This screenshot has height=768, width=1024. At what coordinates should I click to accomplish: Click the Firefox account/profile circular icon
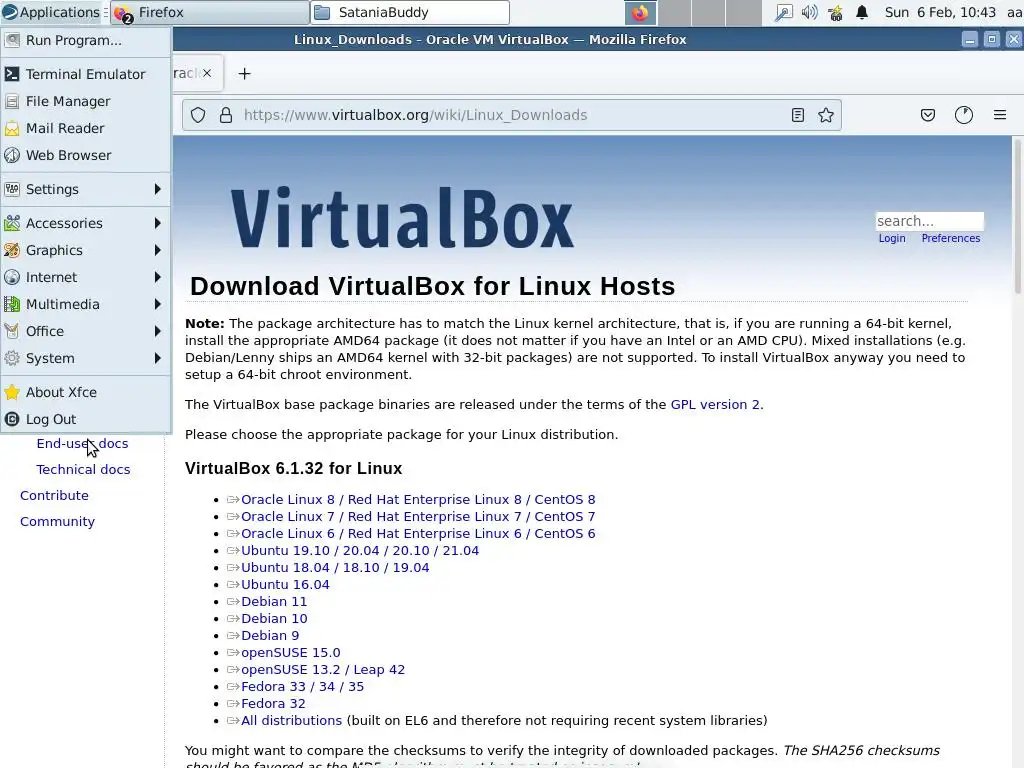(964, 116)
